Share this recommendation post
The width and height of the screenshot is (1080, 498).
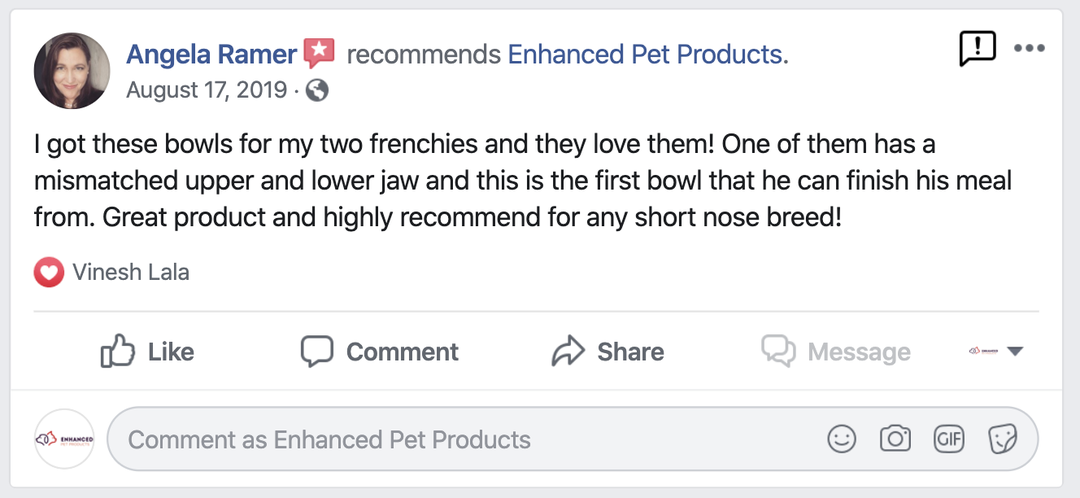click(608, 351)
